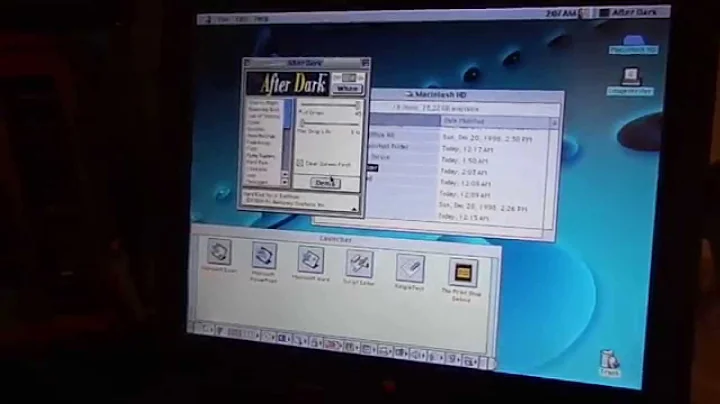Select Hard Rain in the module list
Screen dimensions: 720x404
(x=257, y=162)
